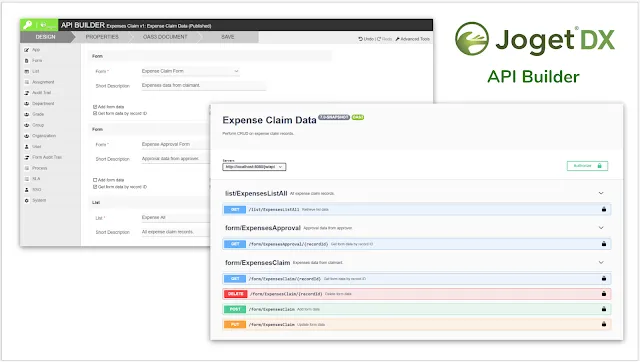Select the App icon in sidebar

pos(27,50)
